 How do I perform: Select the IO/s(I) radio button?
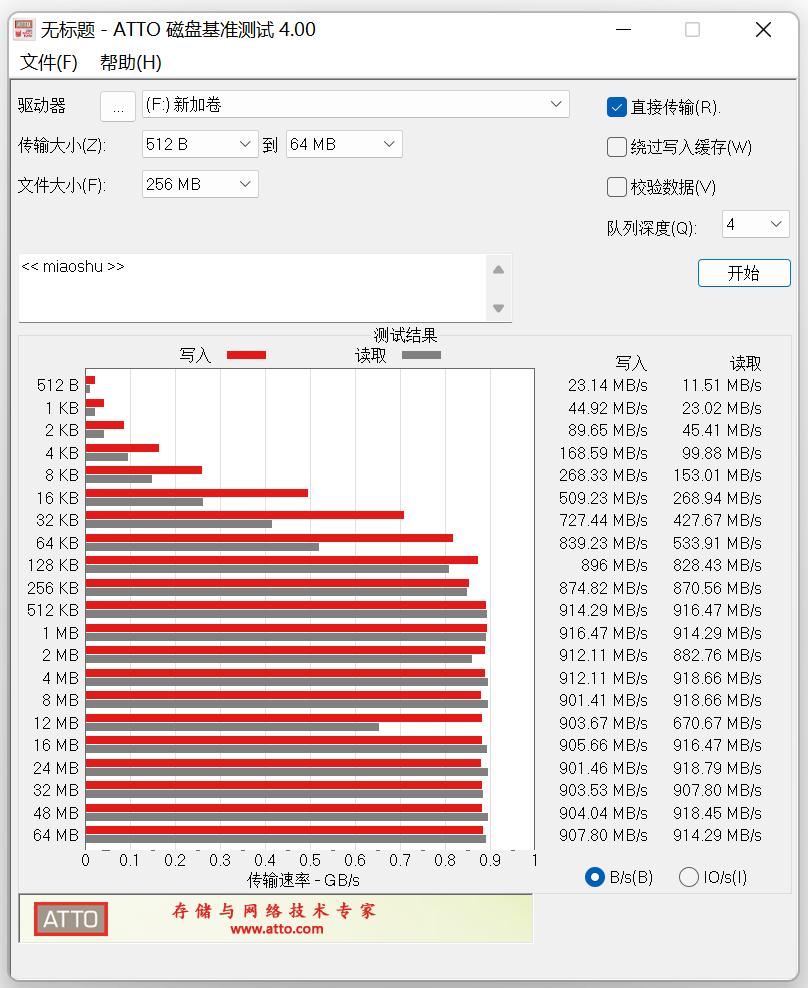[688, 876]
